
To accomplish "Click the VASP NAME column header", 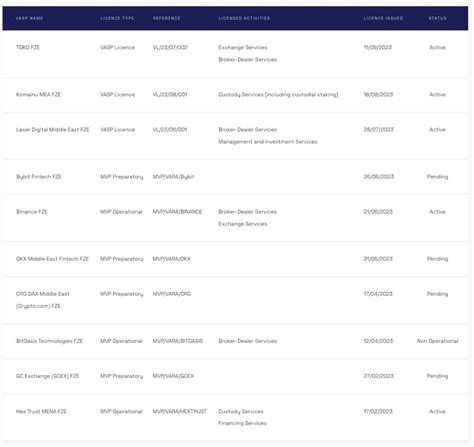I will (29, 18).
